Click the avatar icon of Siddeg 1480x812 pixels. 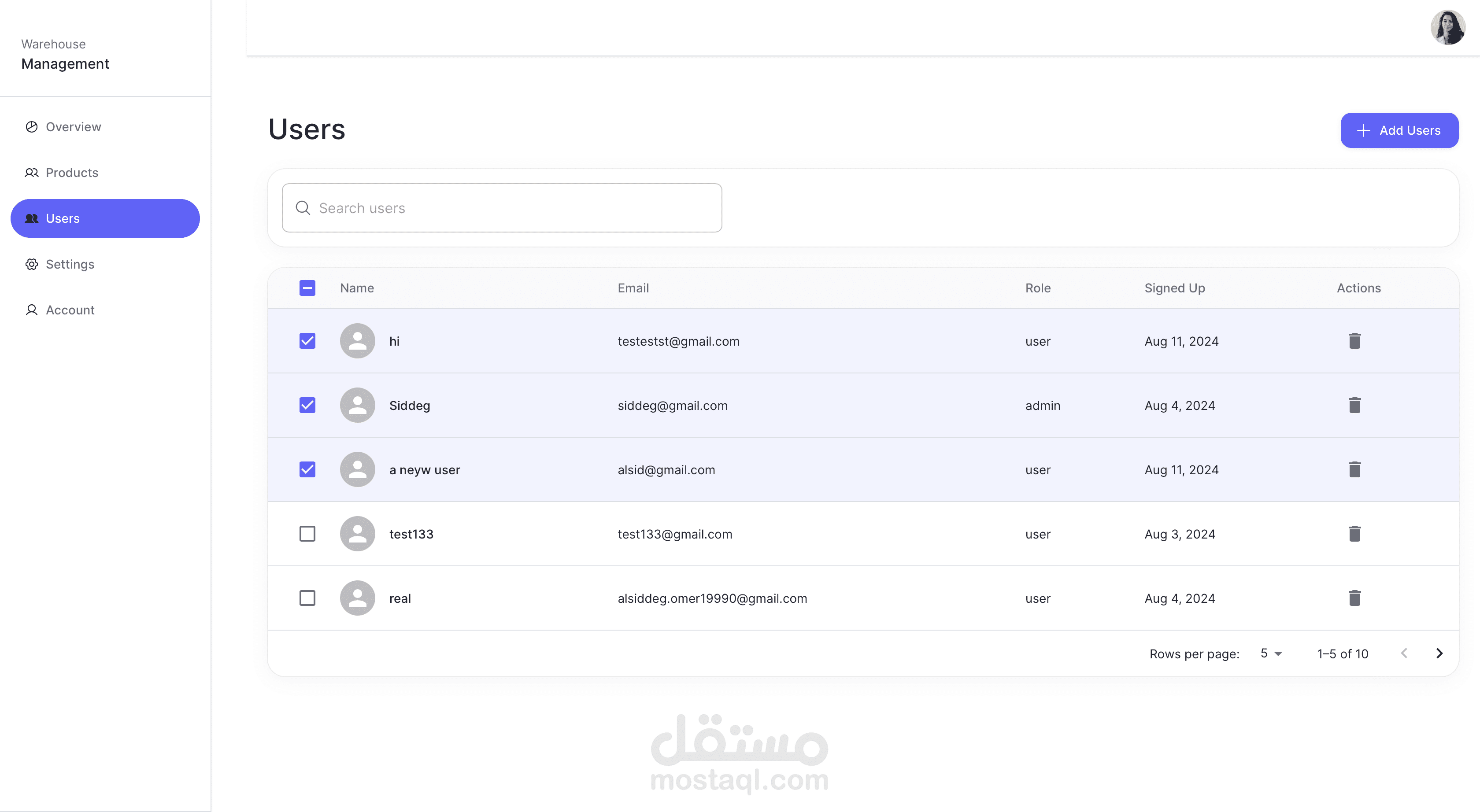pos(357,406)
